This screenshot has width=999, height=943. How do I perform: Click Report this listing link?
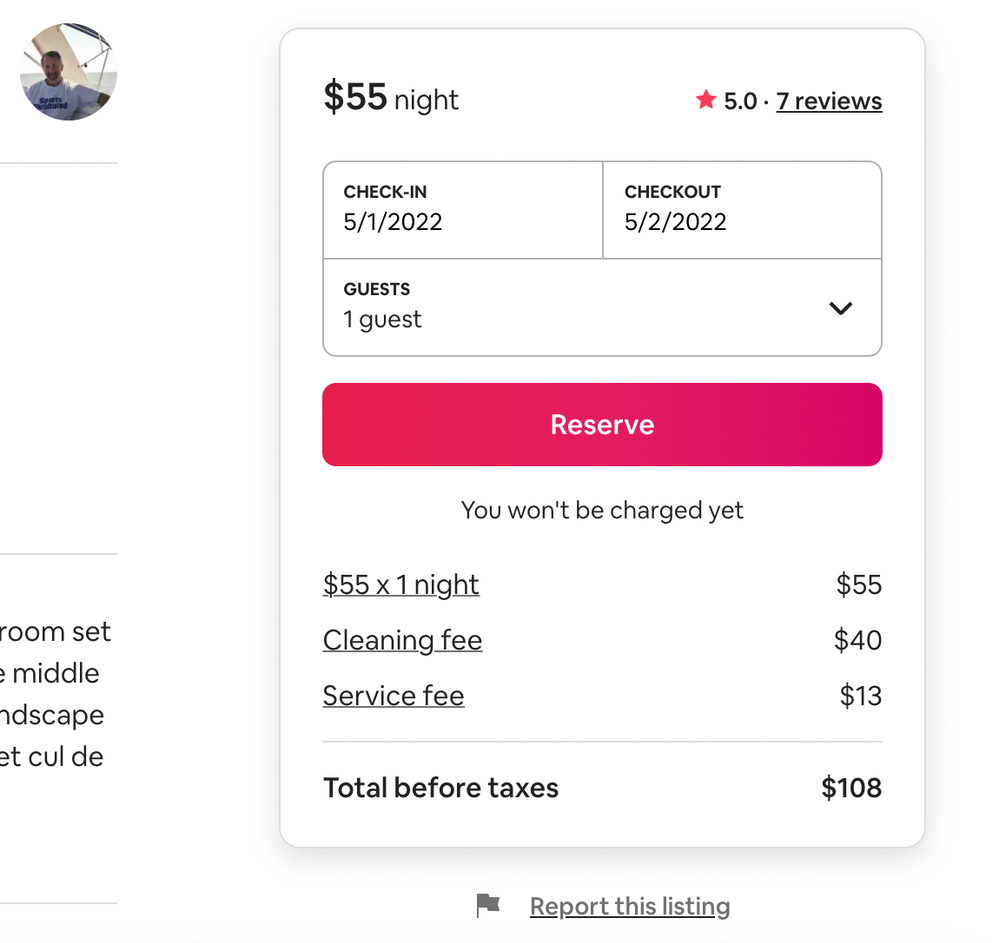(630, 907)
